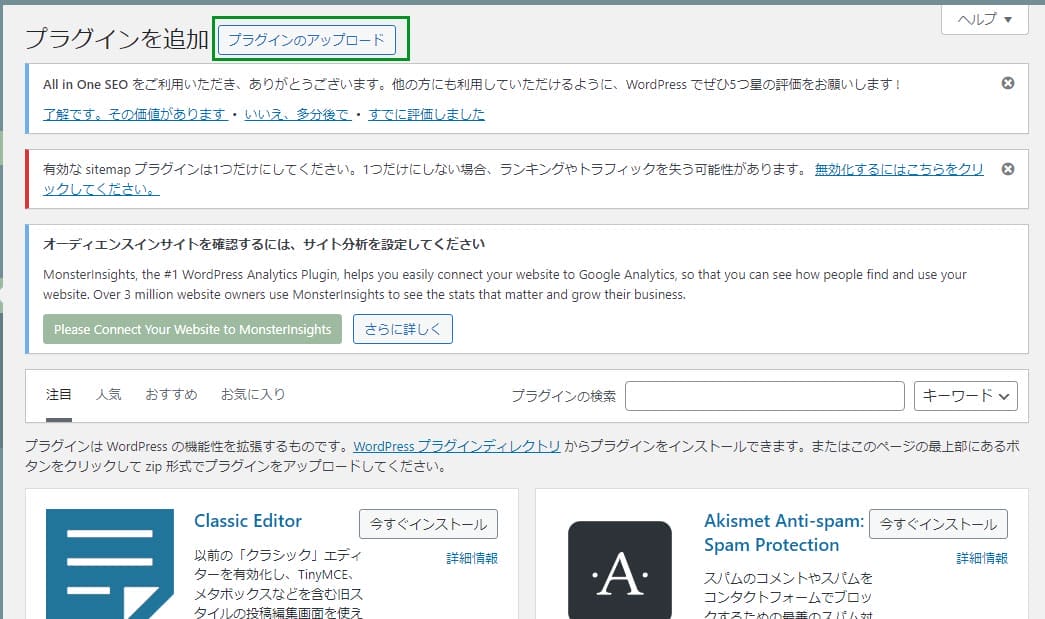This screenshot has height=619, width=1045.
Task: Open the ヘルプ dropdown tab
Action: pos(985,20)
